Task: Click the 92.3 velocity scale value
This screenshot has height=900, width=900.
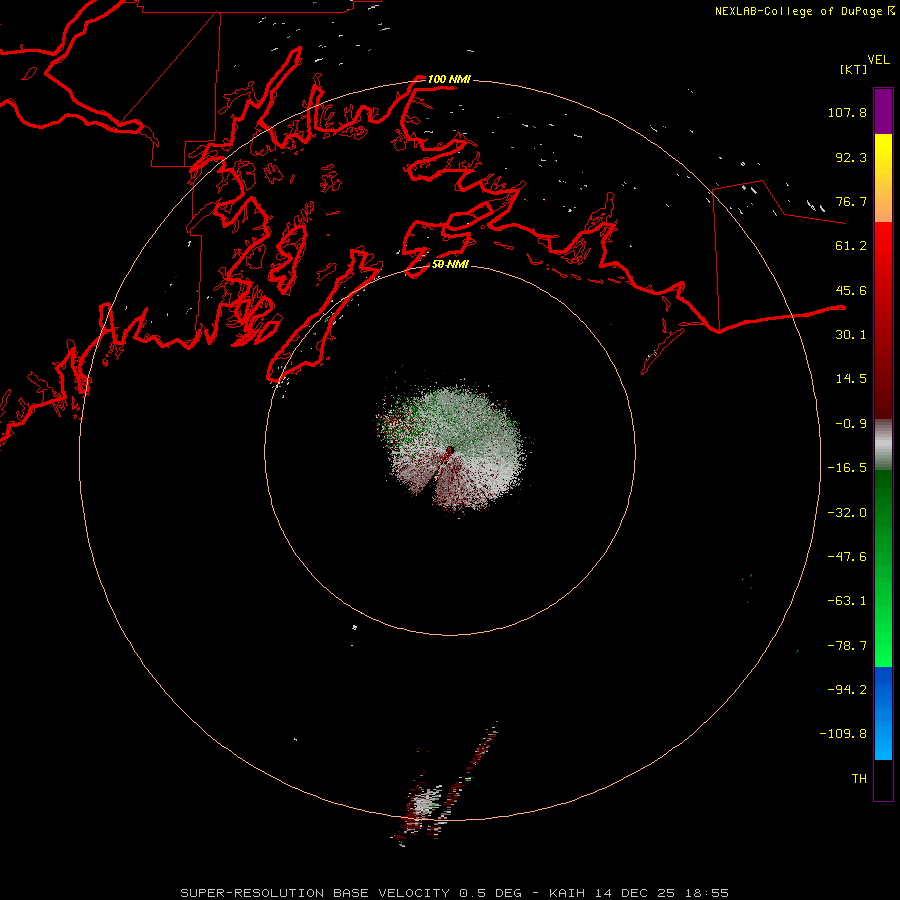Action: pyautogui.click(x=851, y=157)
